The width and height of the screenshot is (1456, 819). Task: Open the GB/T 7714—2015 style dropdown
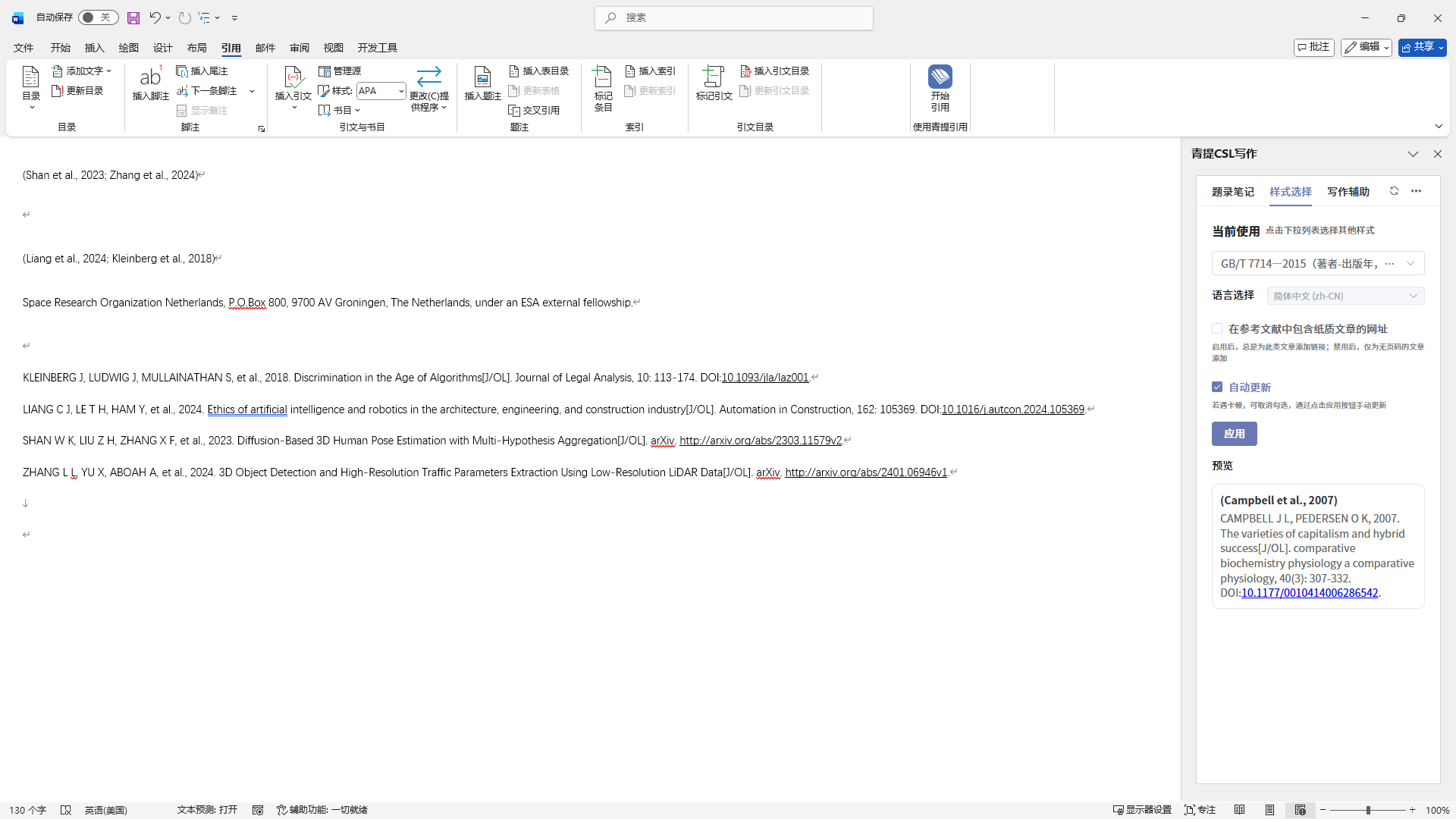pos(1317,263)
